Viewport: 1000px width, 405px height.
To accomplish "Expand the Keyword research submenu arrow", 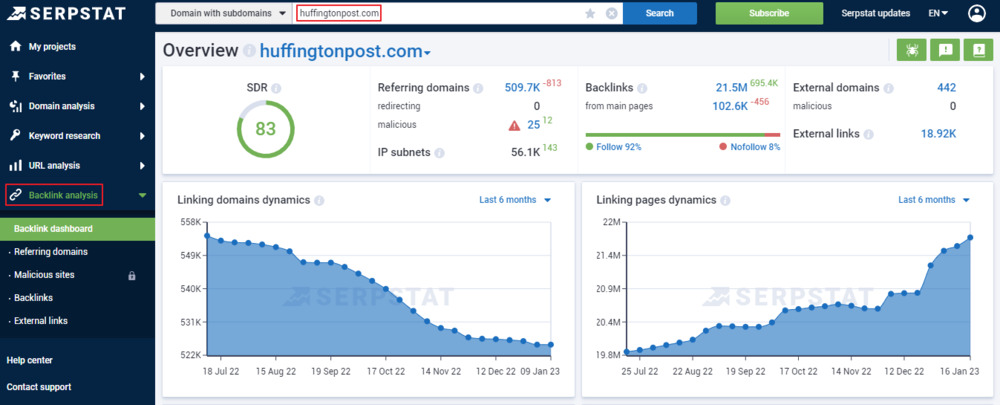I will pyautogui.click(x=142, y=136).
